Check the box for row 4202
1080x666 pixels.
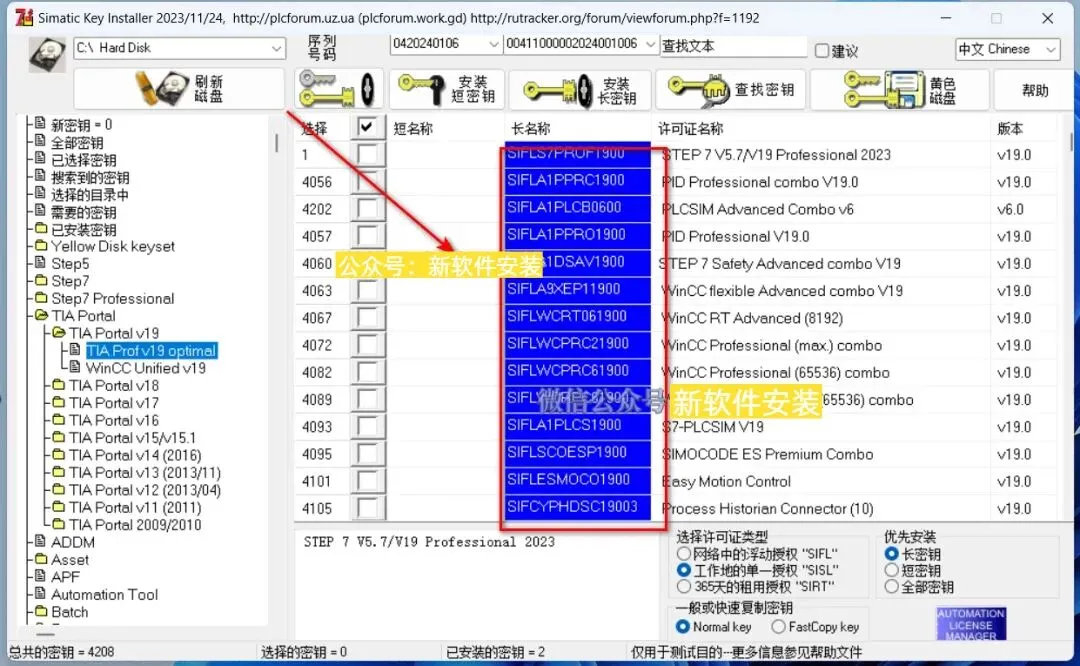(x=367, y=209)
